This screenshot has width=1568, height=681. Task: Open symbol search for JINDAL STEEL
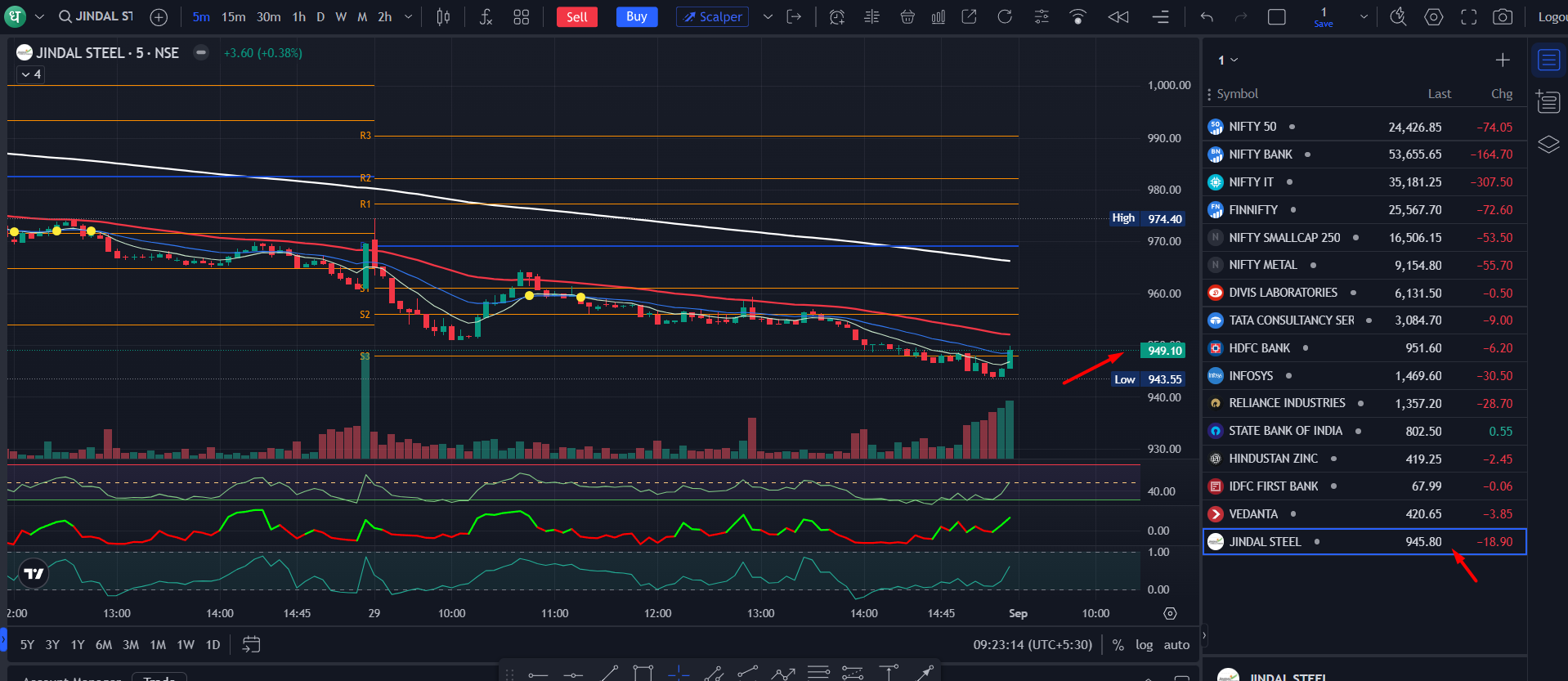96,16
